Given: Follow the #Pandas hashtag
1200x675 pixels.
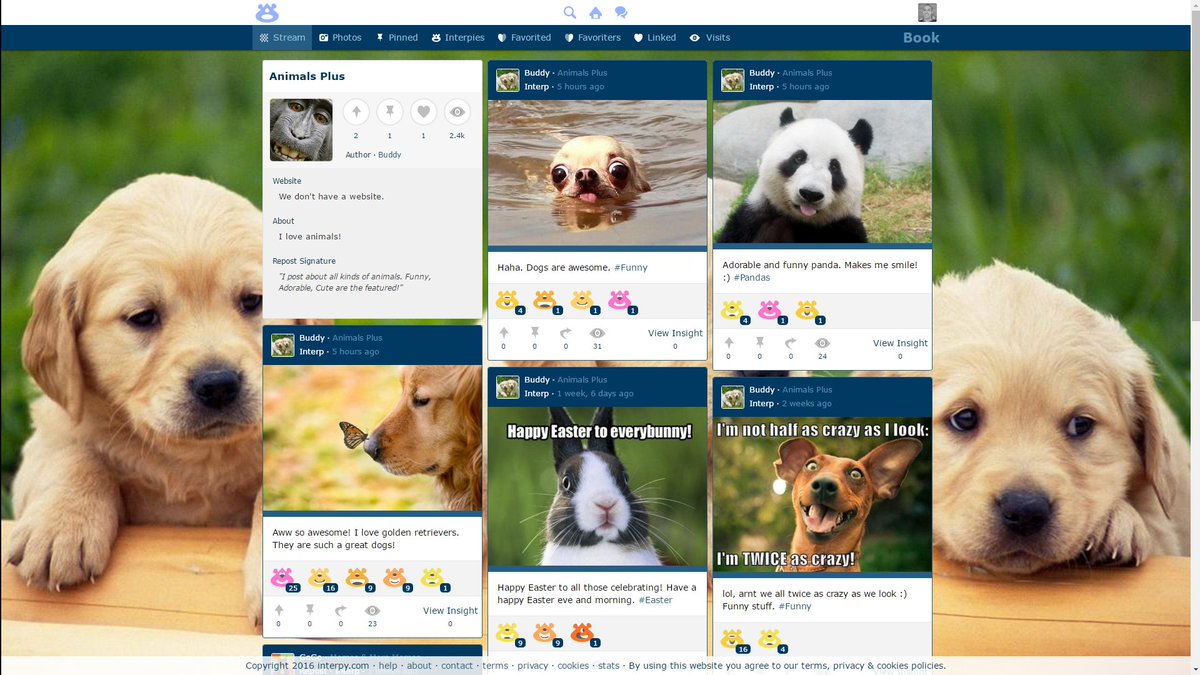Looking at the screenshot, I should pyautogui.click(x=752, y=278).
